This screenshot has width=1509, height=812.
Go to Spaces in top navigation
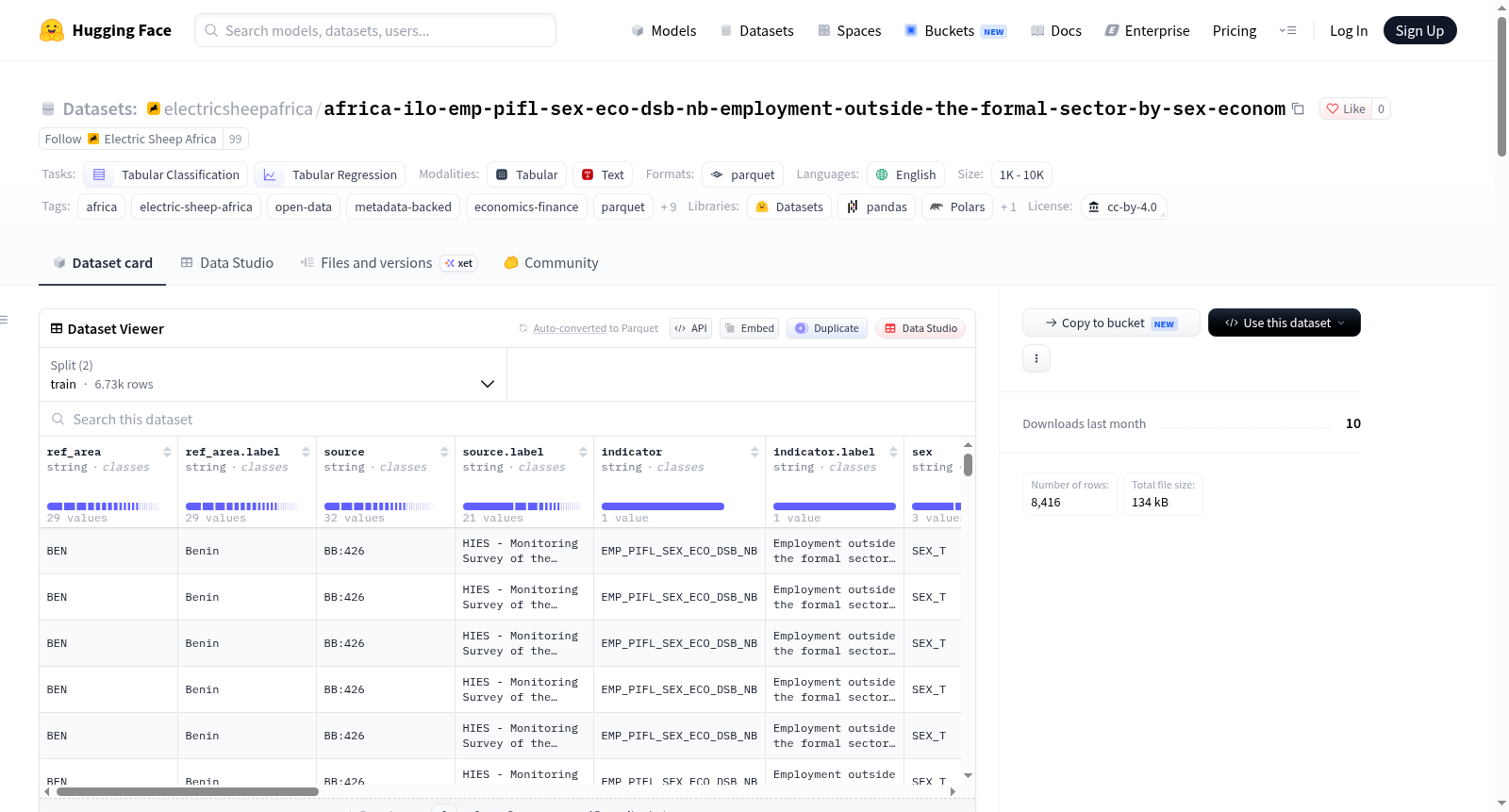(850, 30)
